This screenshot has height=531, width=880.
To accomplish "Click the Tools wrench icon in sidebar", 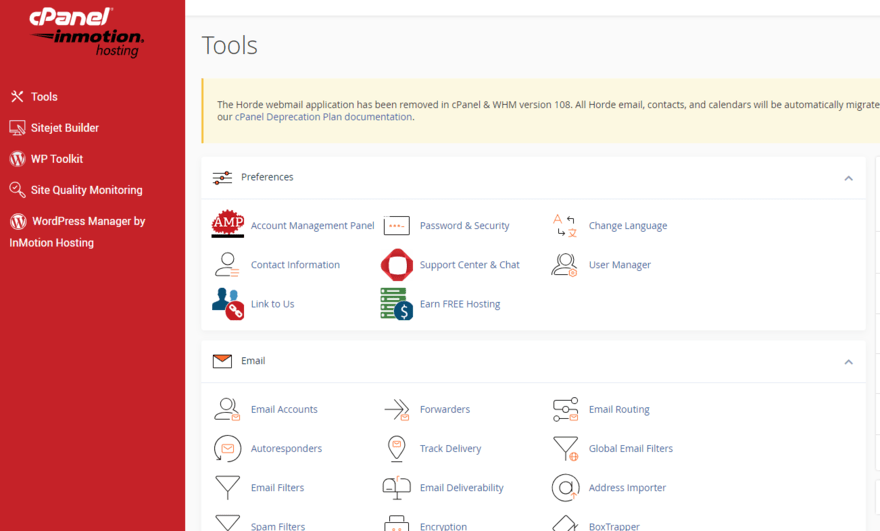I will (17, 97).
